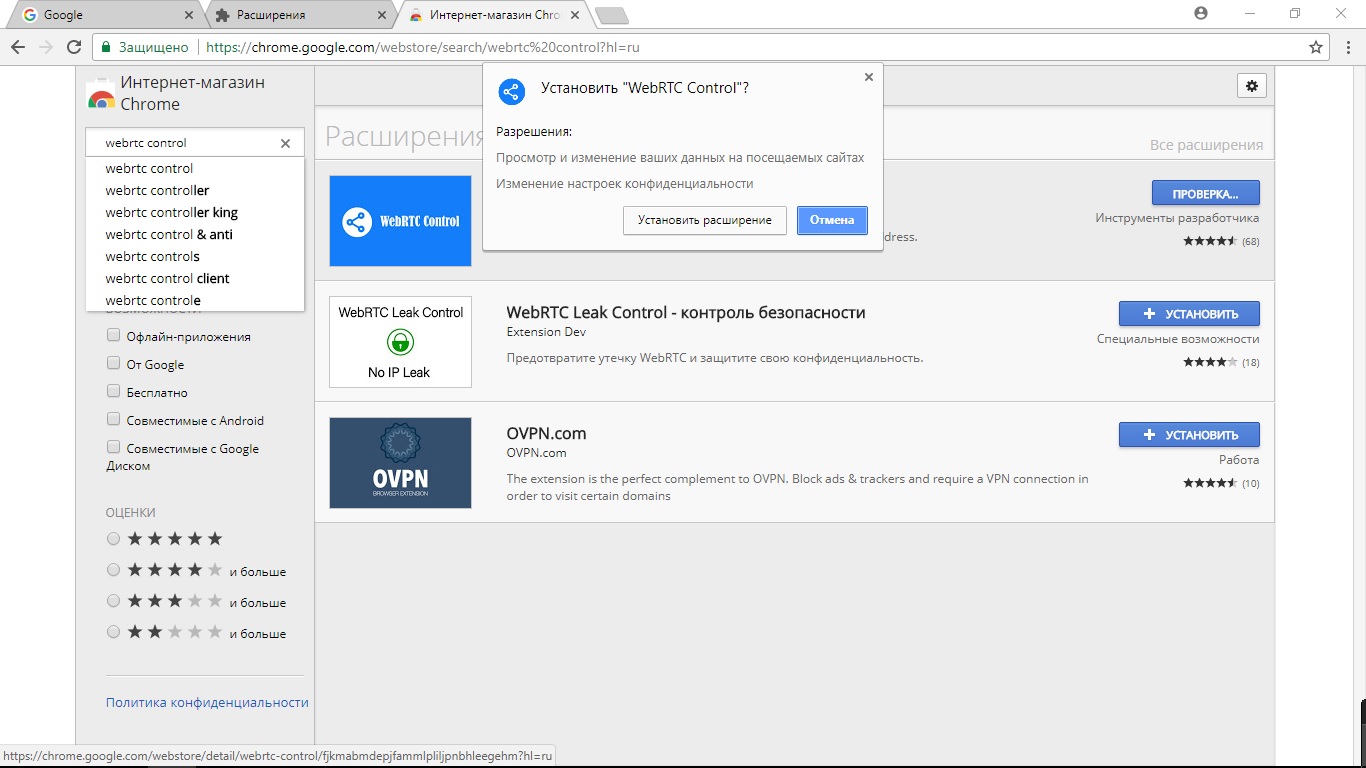Choose the 'webrtc control' suggestion
Screen dimensions: 1366x768
pos(195,168)
